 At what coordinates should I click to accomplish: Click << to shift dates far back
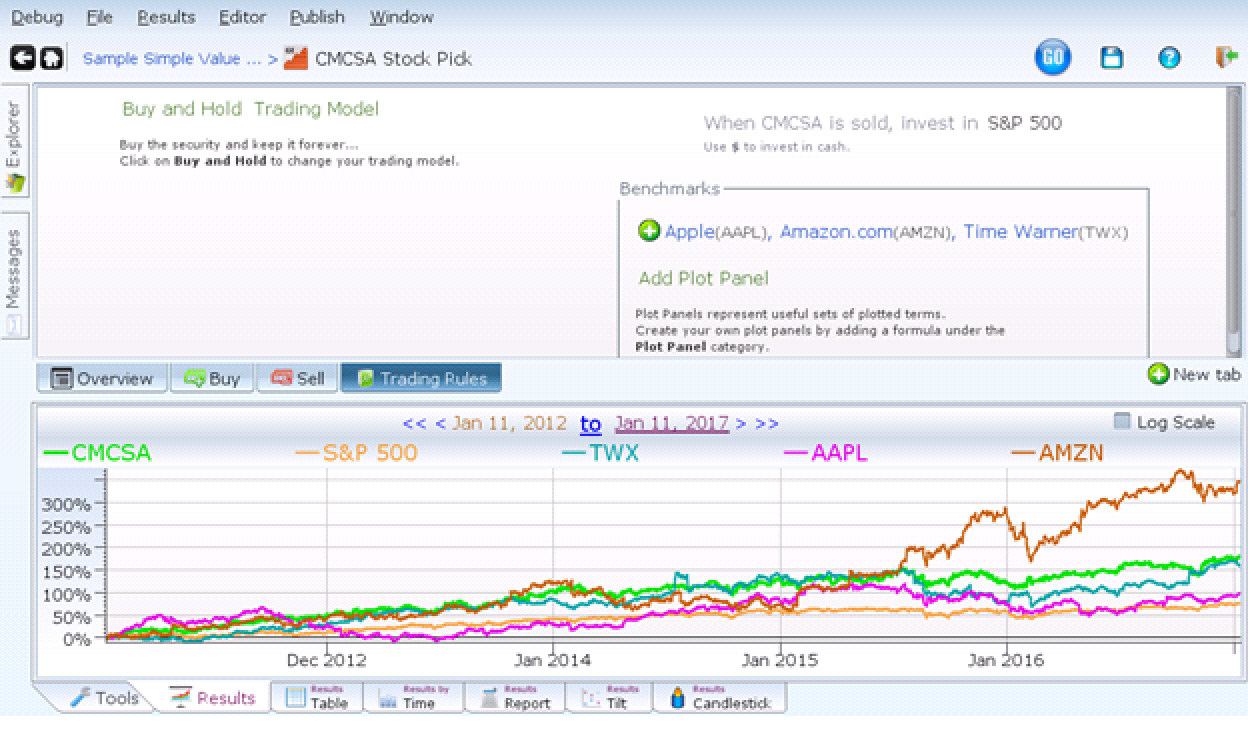(x=414, y=423)
